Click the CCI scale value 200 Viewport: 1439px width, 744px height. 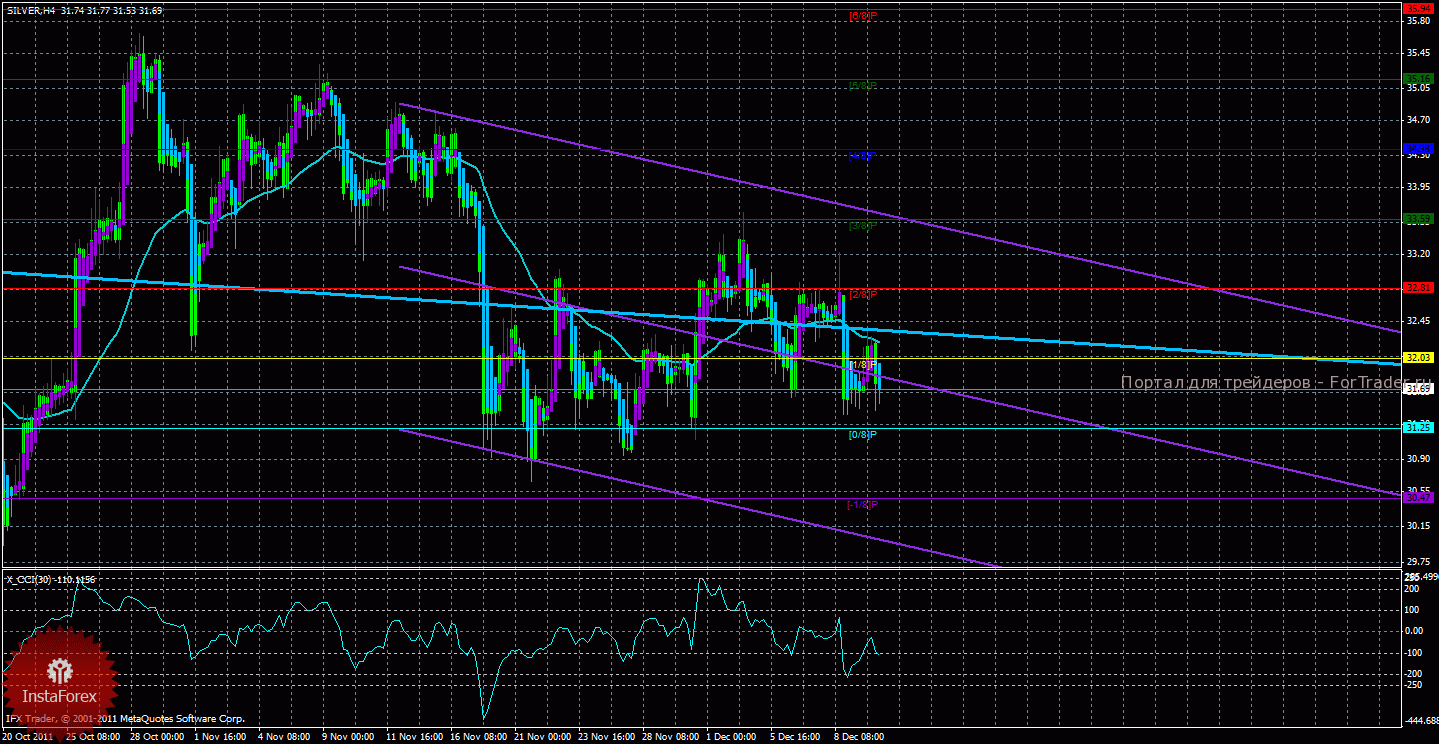(x=1414, y=588)
